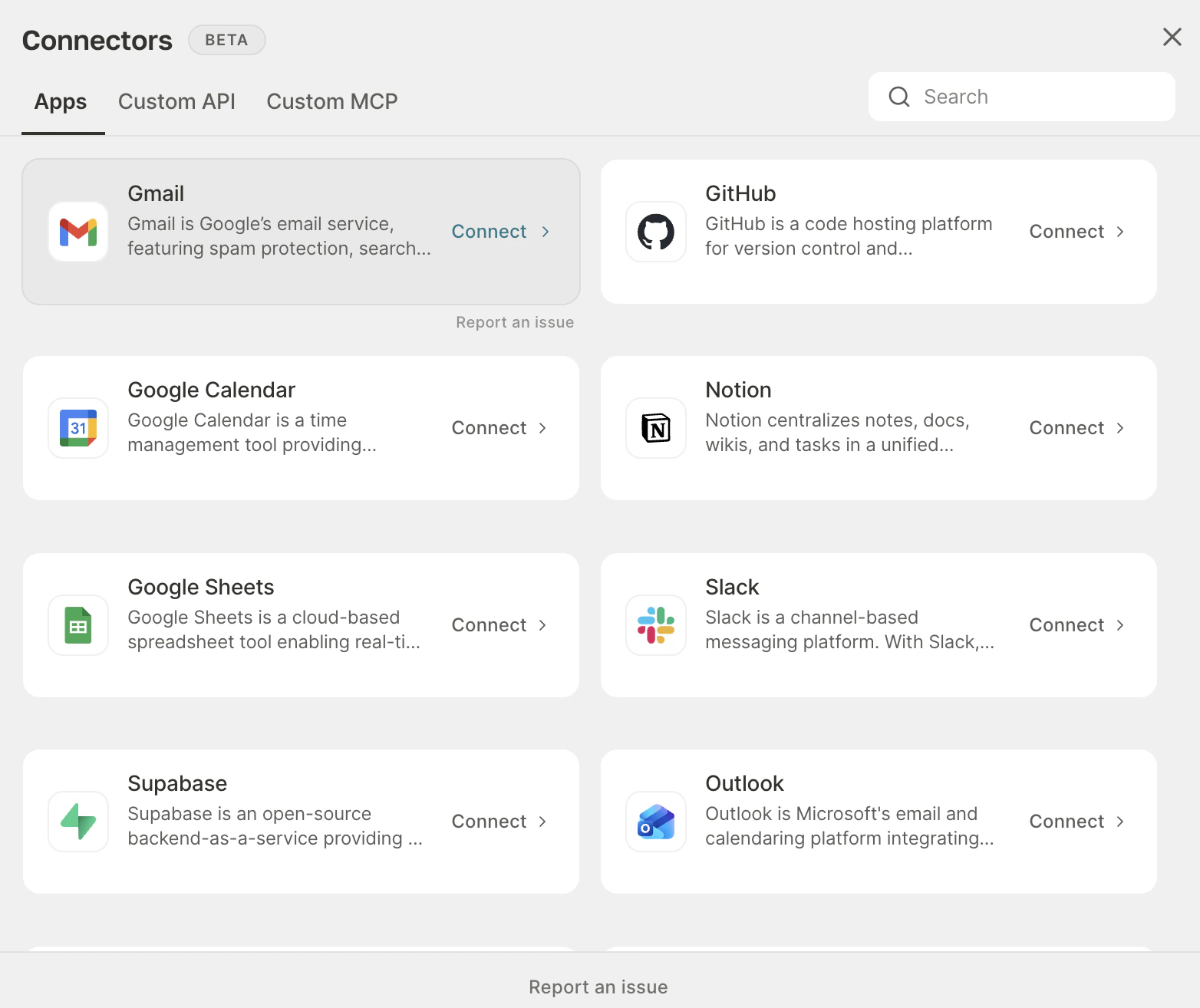
Task: Click the Notion description text
Action: point(837,433)
